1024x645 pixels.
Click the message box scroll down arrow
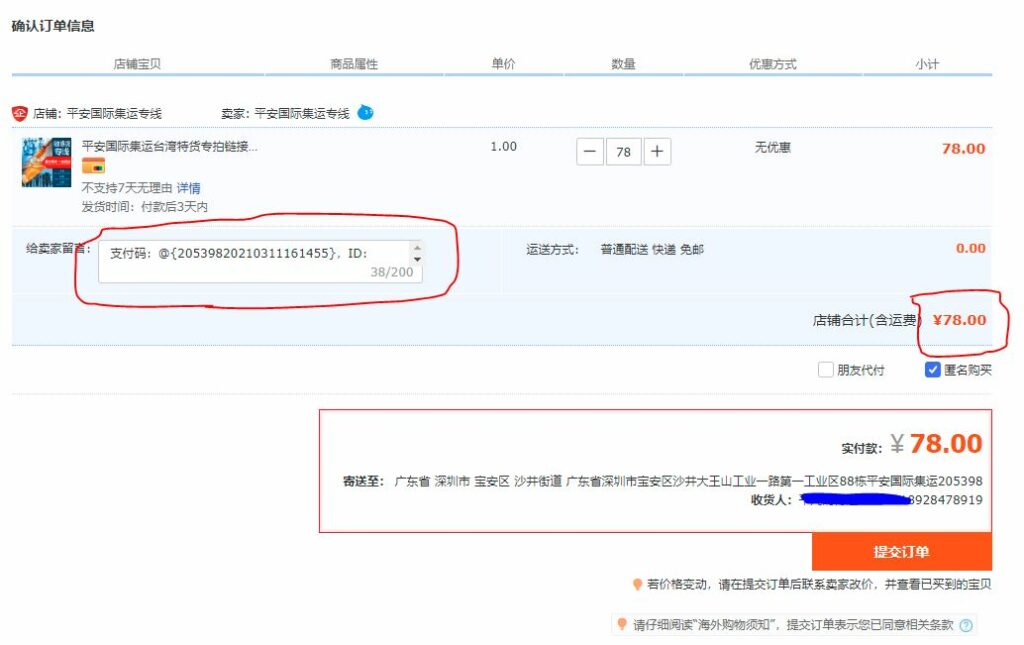click(x=417, y=259)
